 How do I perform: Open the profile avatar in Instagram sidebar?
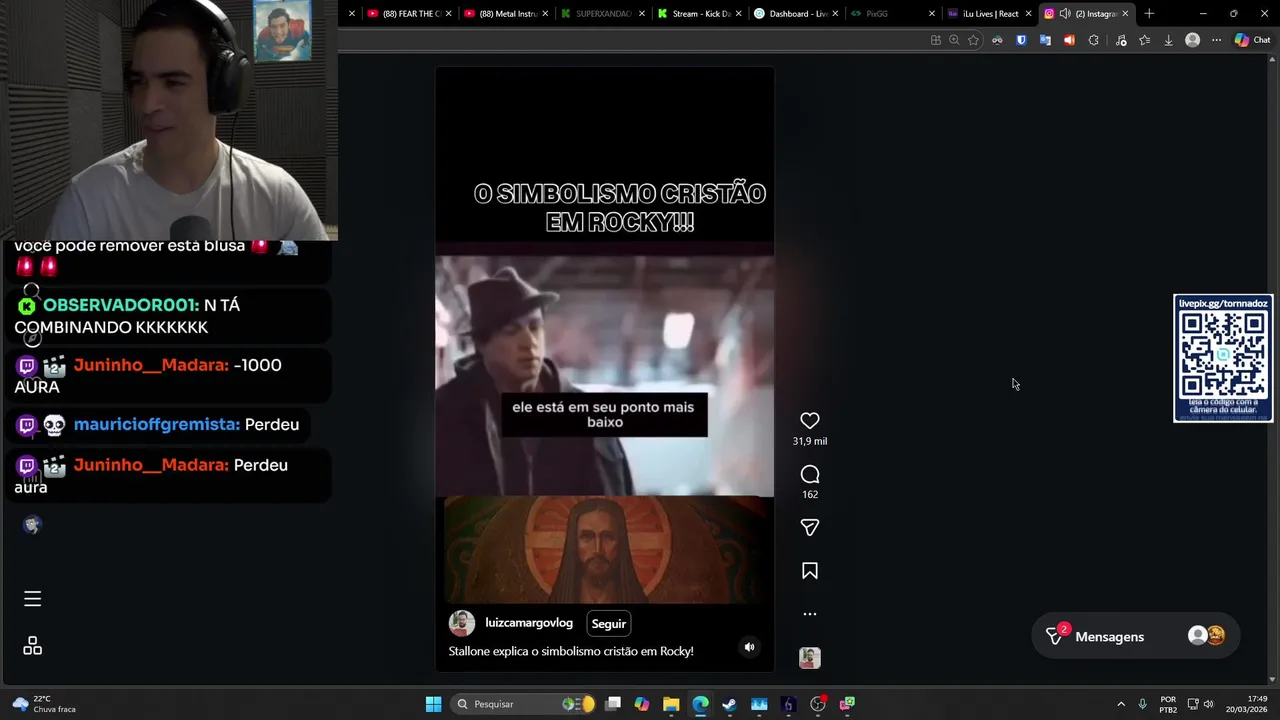pyautogui.click(x=32, y=525)
